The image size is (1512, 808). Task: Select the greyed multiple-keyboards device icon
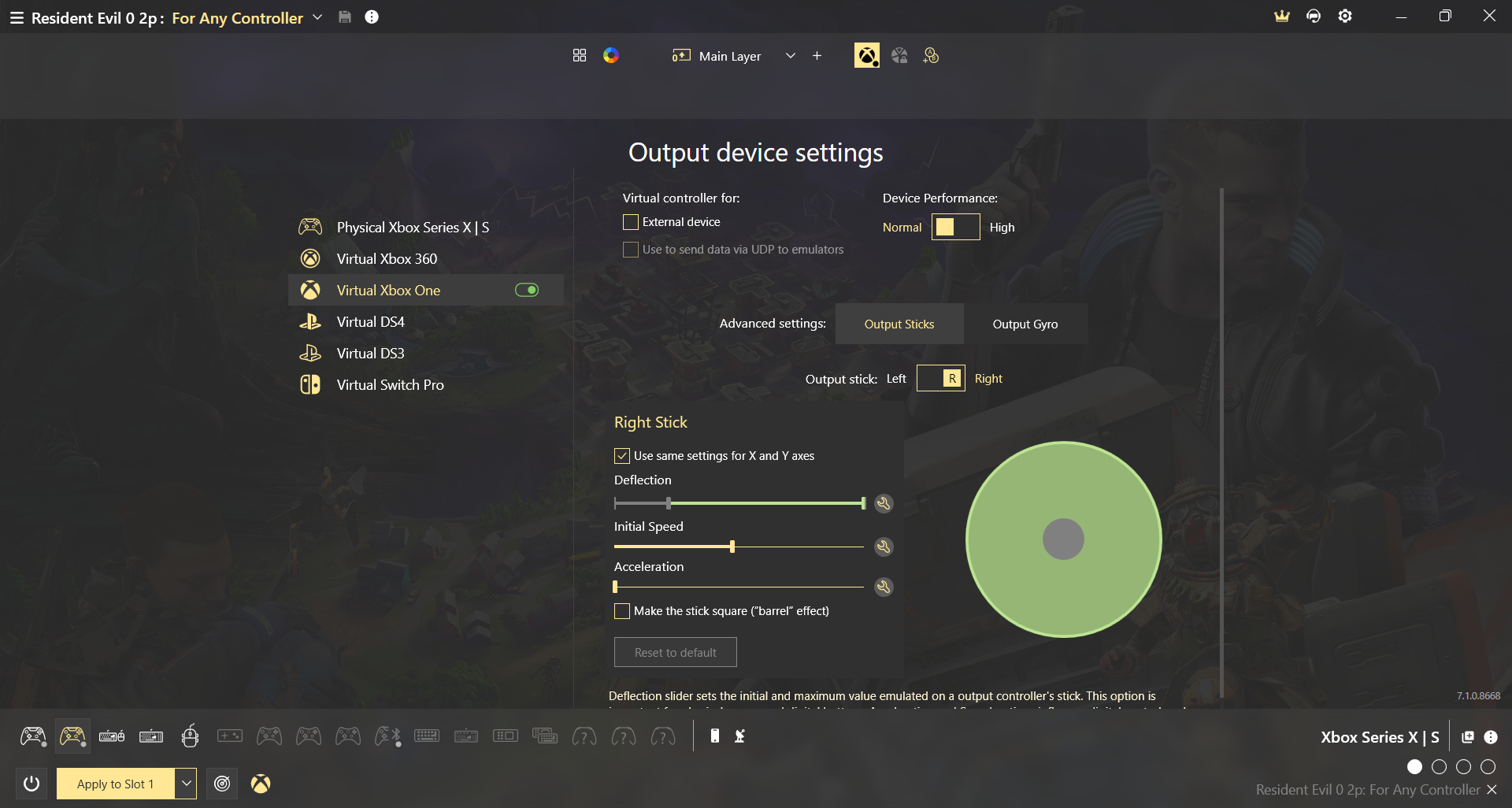pos(545,736)
